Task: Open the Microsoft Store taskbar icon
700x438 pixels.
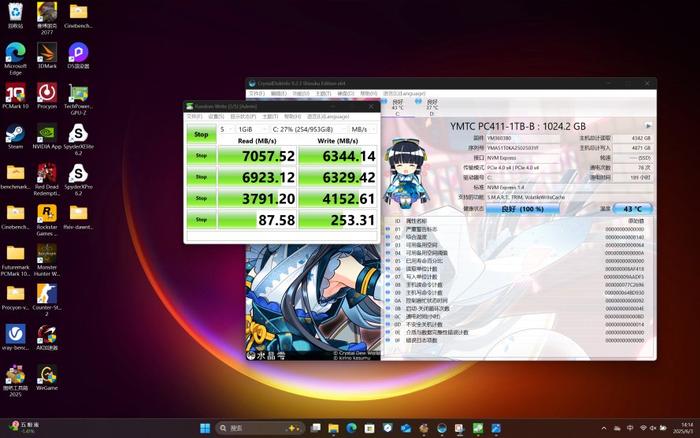Action: pyautogui.click(x=369, y=428)
